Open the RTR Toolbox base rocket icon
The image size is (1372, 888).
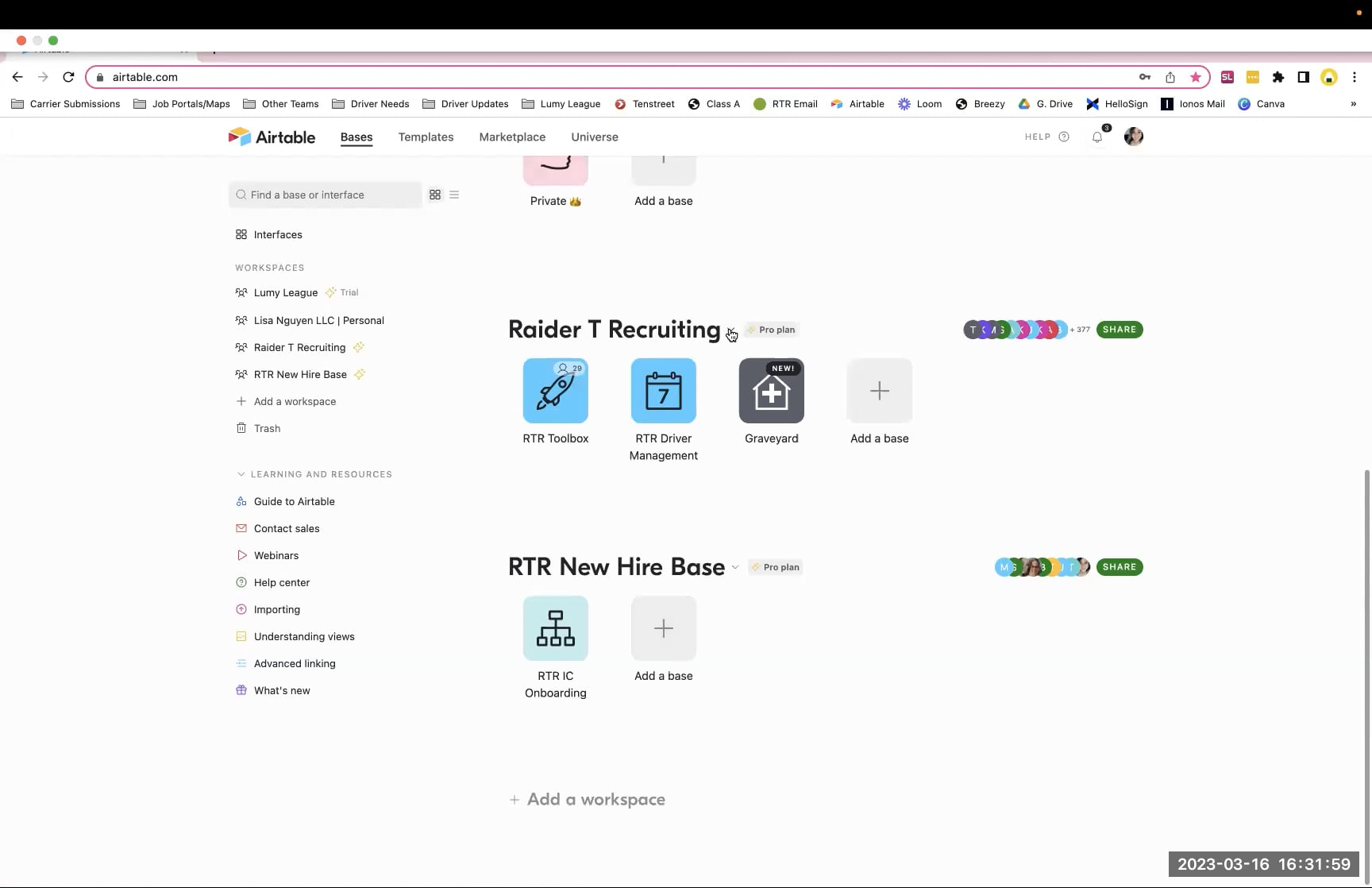[556, 391]
